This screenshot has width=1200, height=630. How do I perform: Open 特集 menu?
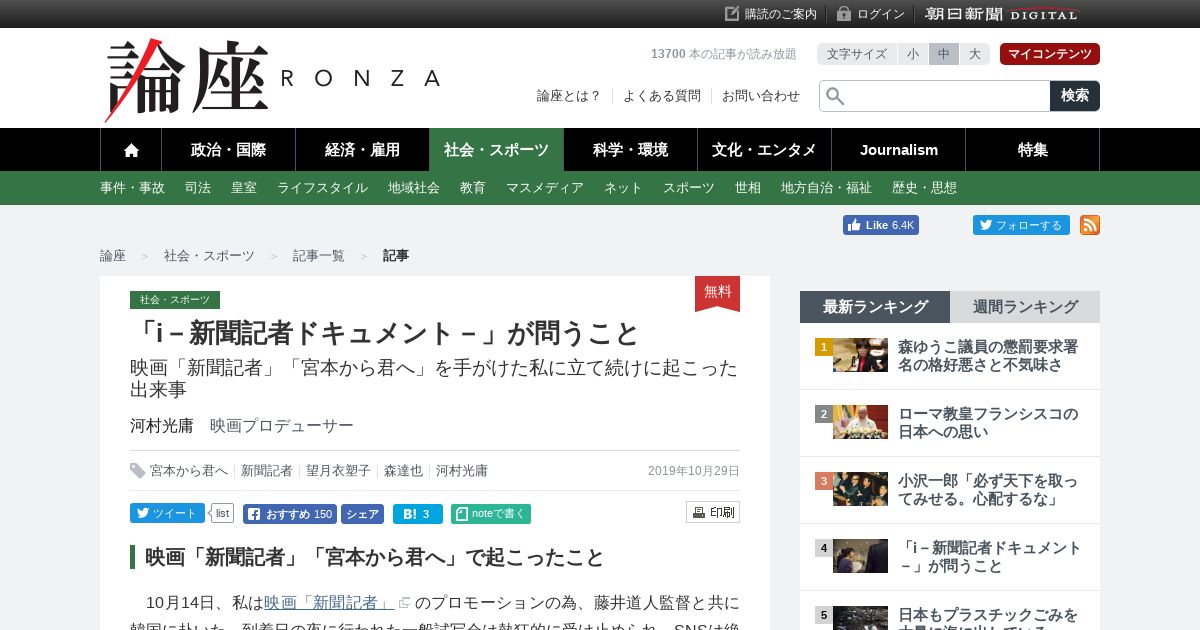click(x=1033, y=150)
